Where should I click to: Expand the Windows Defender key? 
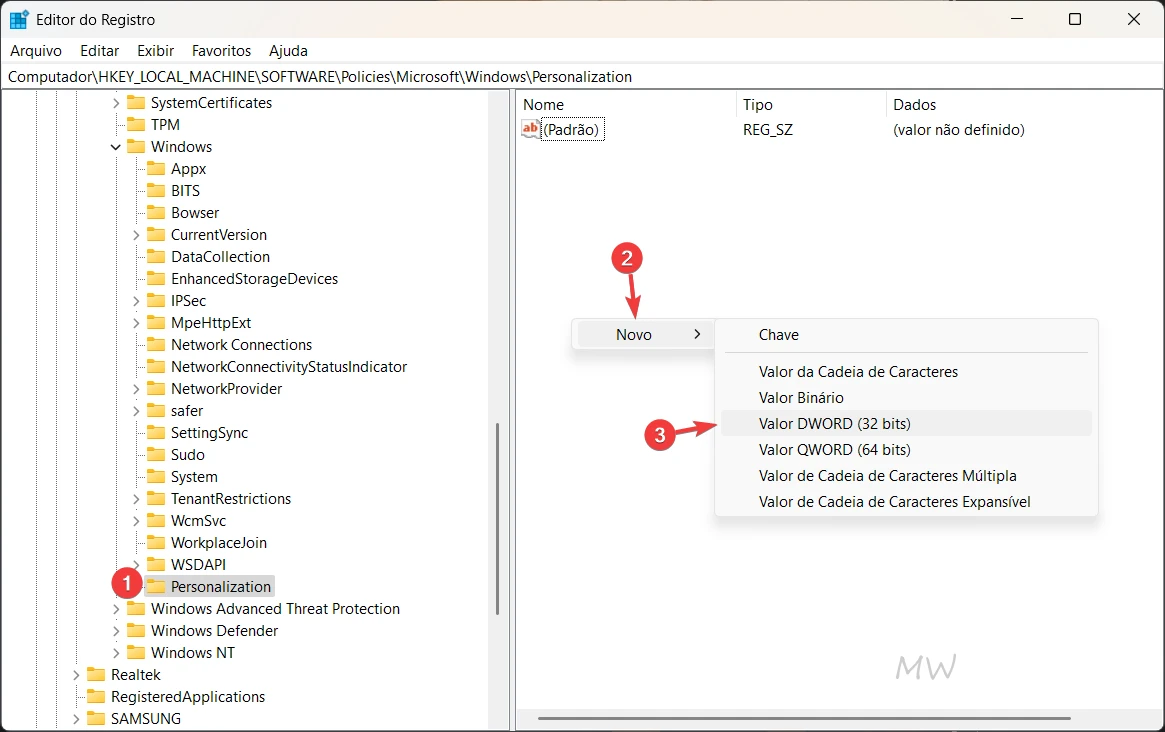(x=116, y=631)
